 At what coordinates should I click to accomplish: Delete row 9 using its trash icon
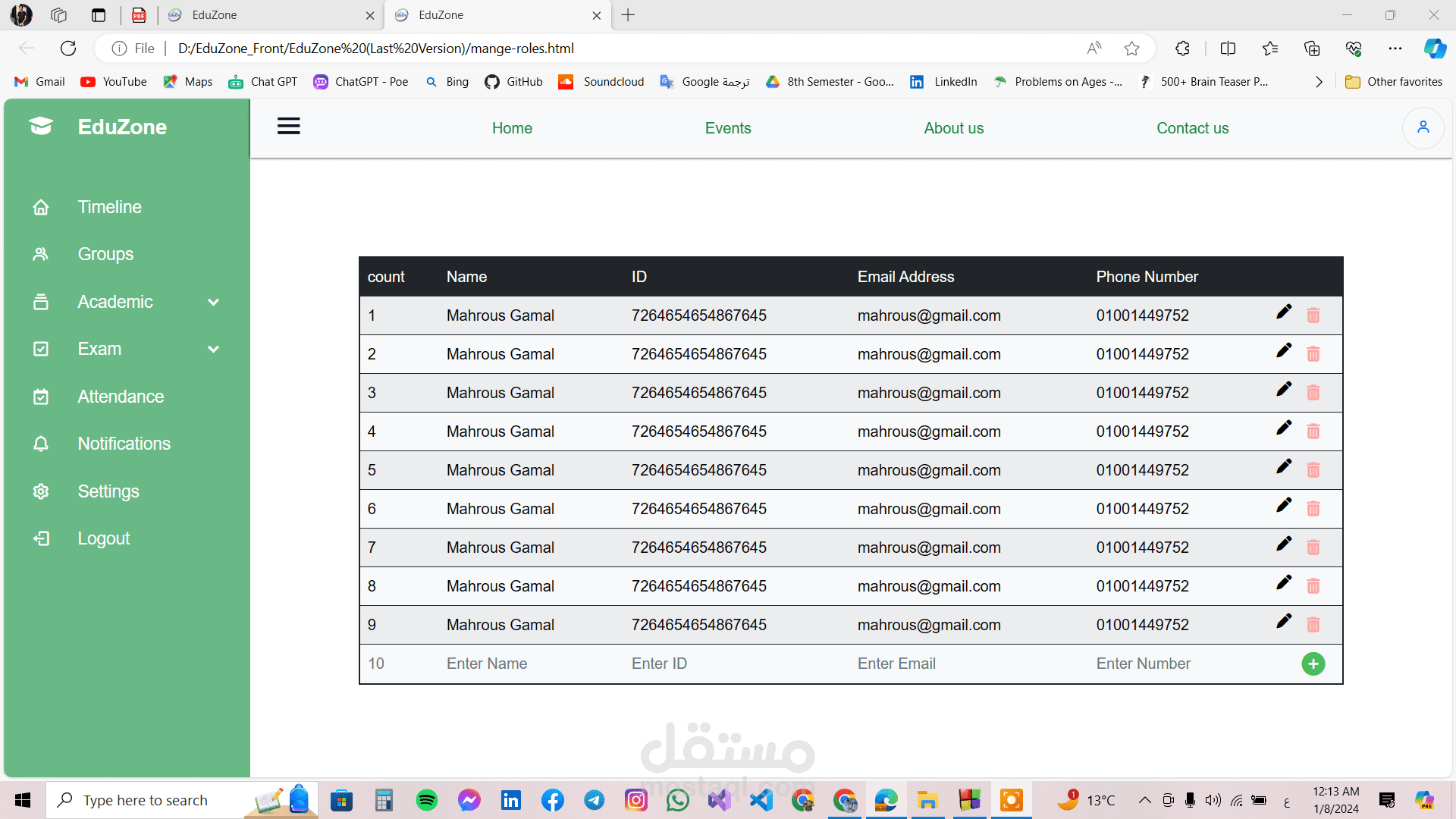[x=1313, y=625]
